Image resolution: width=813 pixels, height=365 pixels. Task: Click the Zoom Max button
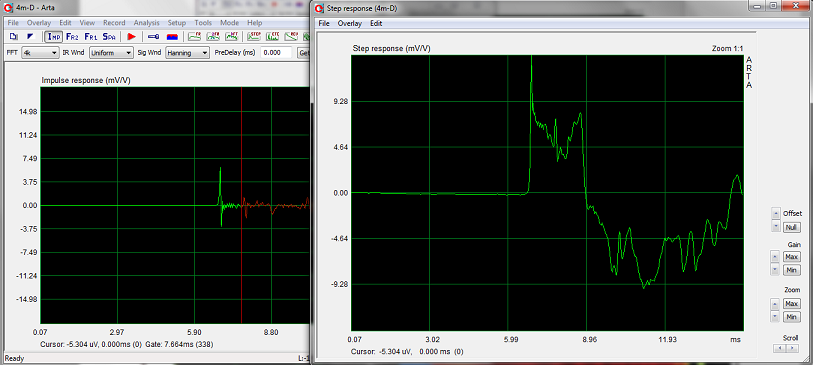[792, 303]
